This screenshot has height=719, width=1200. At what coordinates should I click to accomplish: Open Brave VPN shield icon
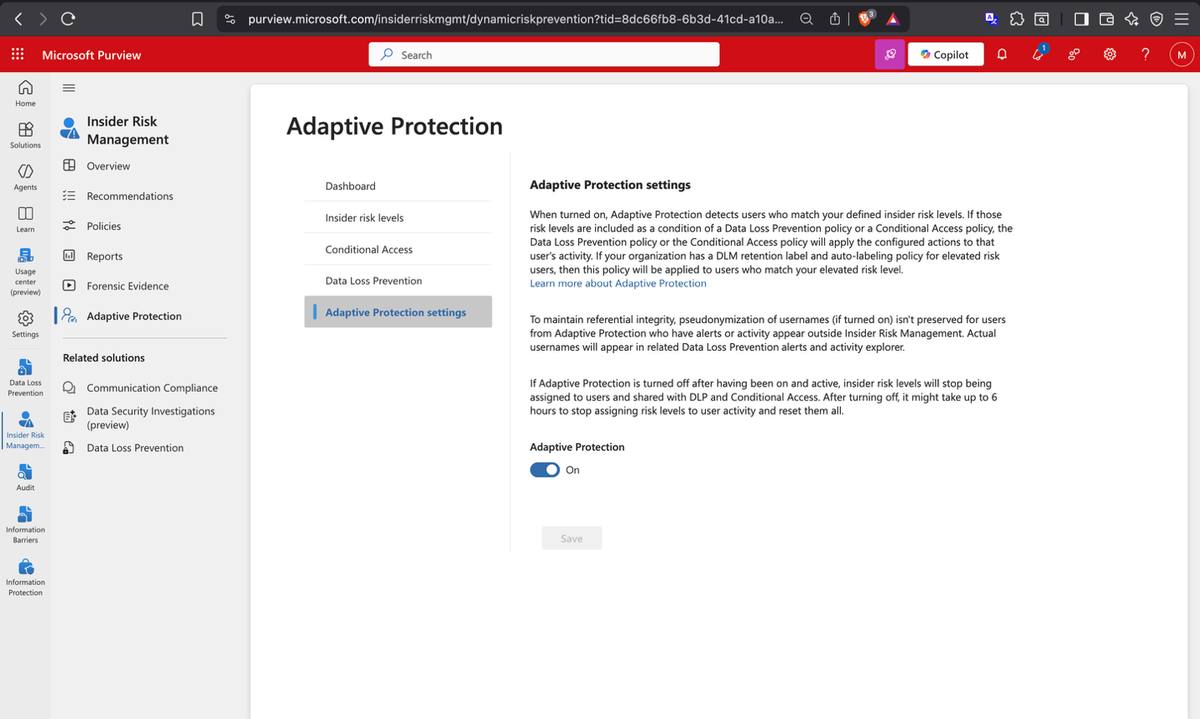coord(1156,18)
